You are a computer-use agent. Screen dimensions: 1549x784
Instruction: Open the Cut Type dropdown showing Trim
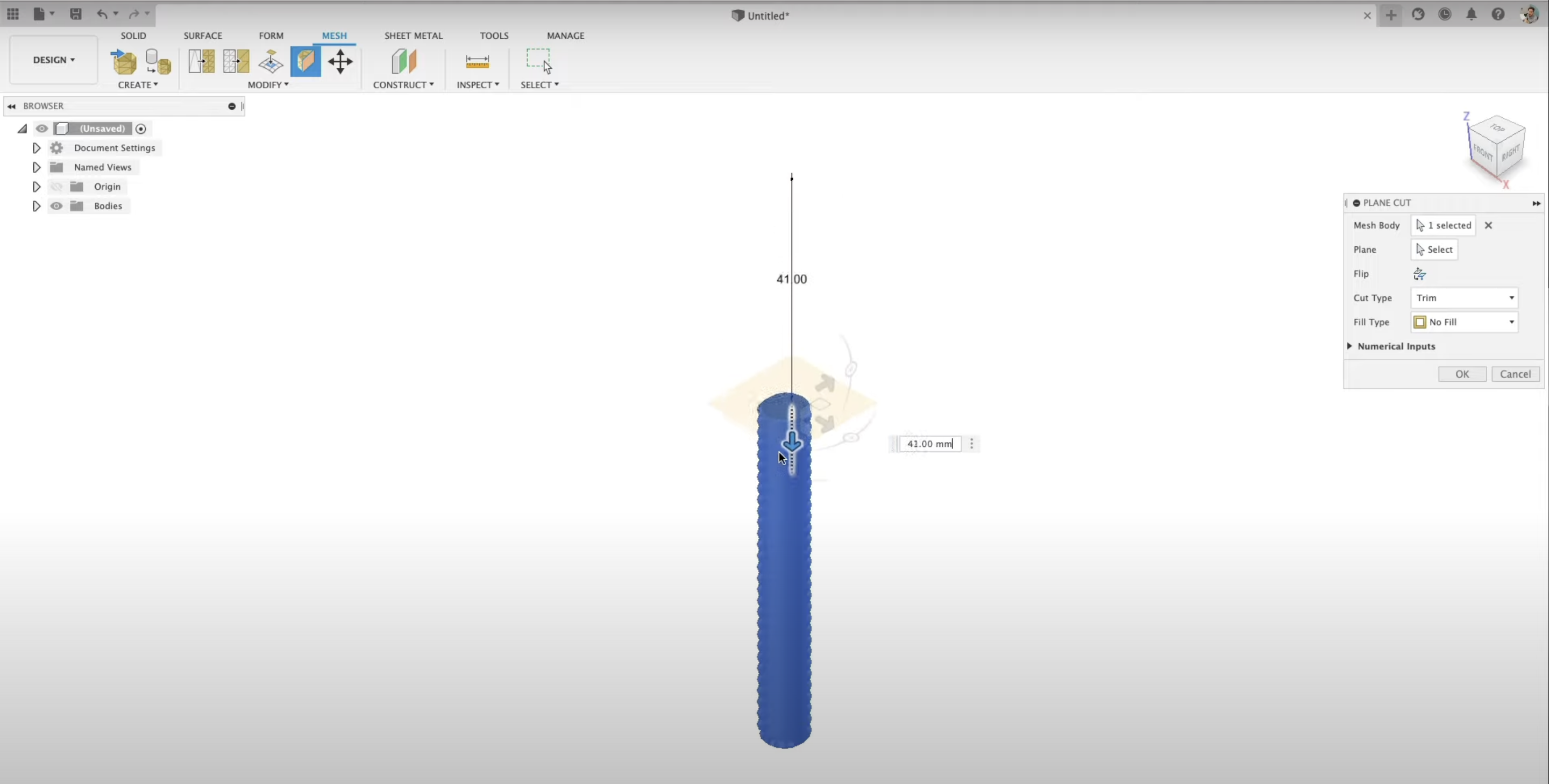[x=1464, y=298]
